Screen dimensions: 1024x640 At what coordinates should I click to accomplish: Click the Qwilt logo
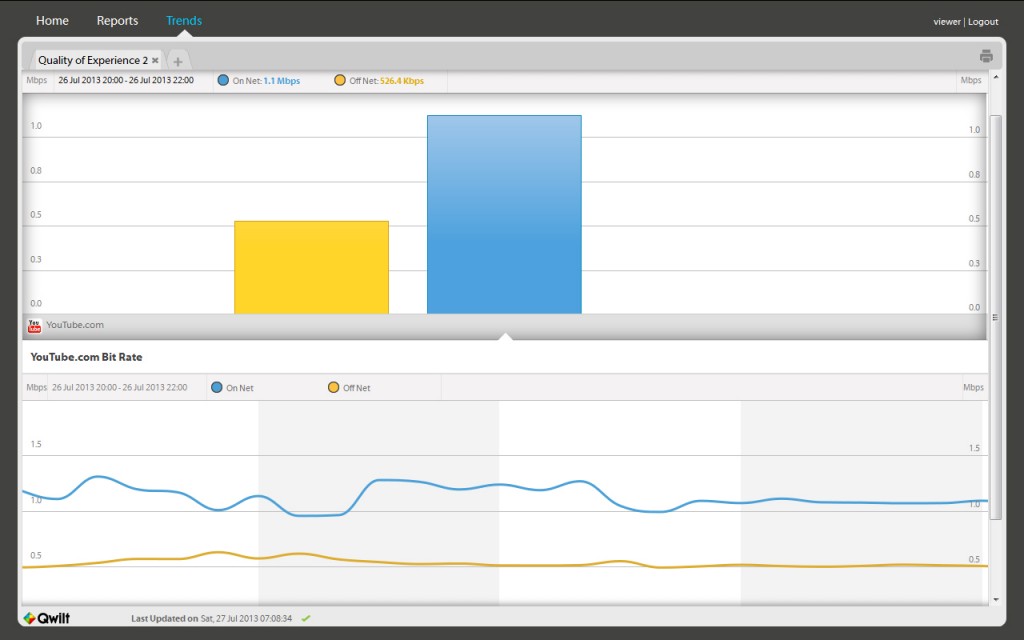(46, 618)
